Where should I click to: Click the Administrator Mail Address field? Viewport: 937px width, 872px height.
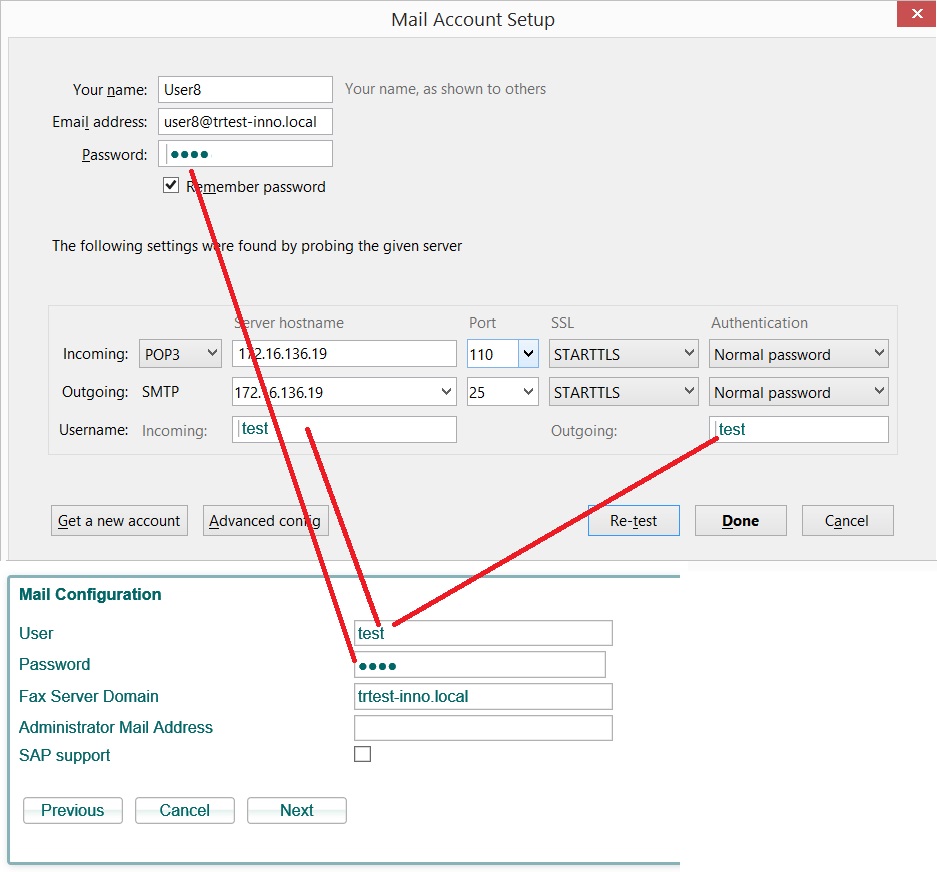483,728
